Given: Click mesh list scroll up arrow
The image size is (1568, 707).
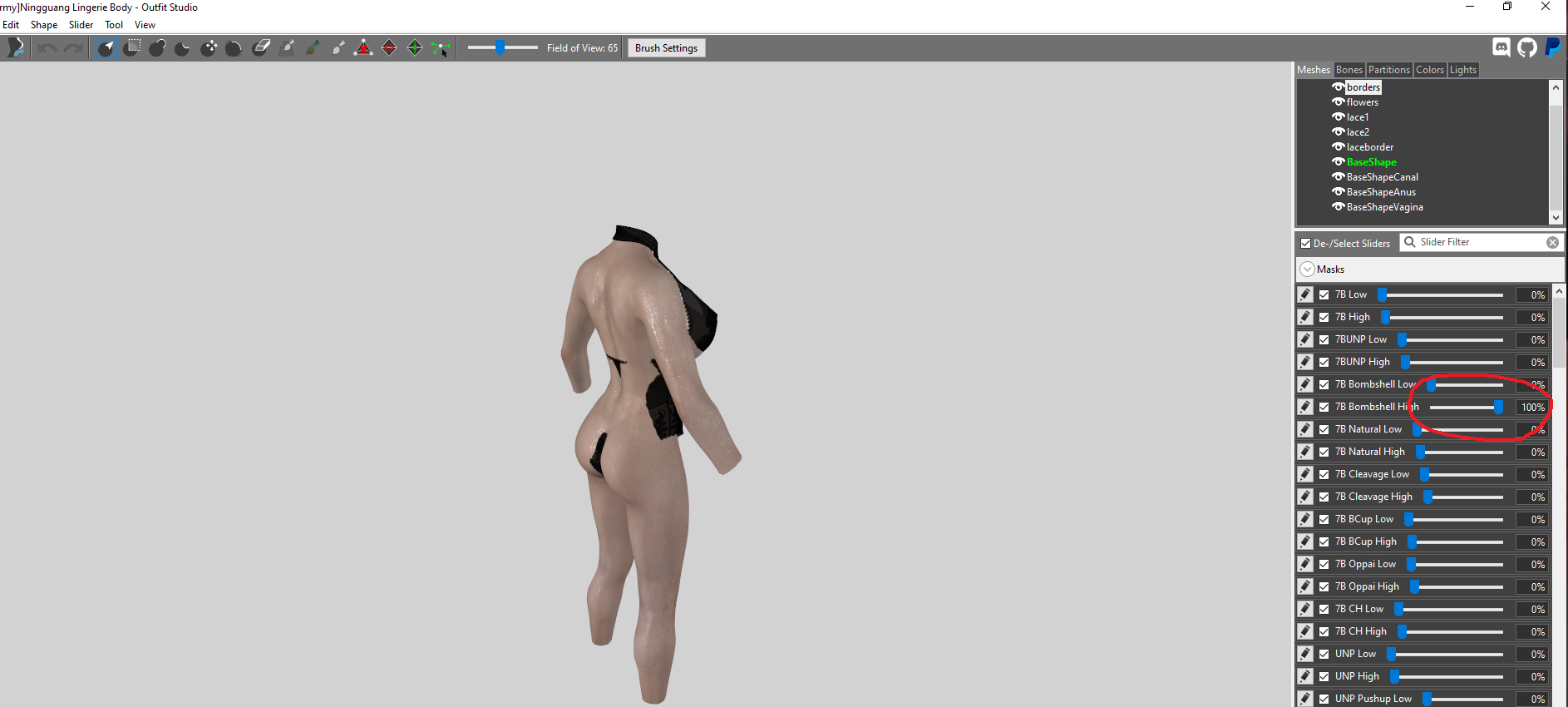Looking at the screenshot, I should point(1556,87).
